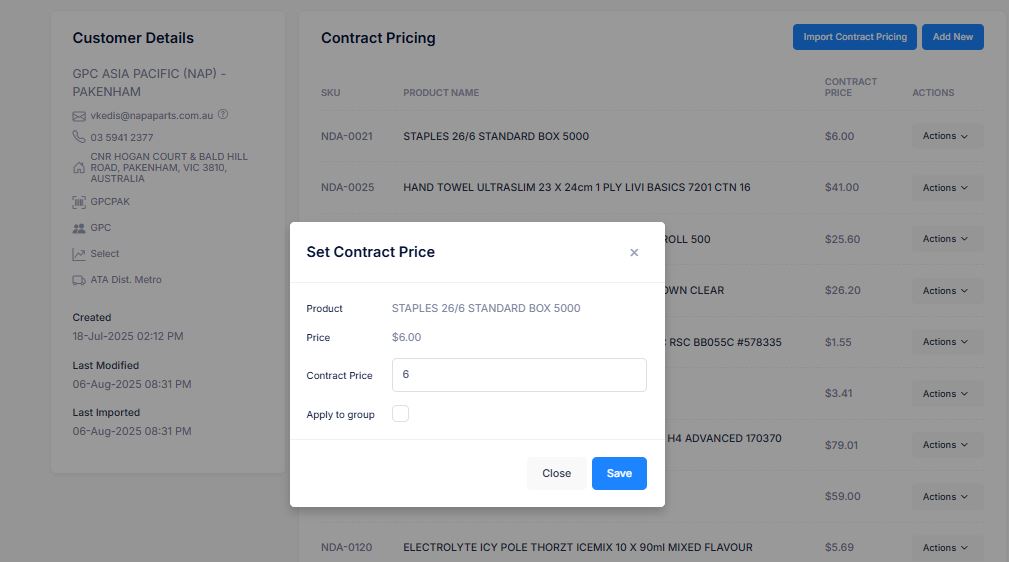Image resolution: width=1009 pixels, height=562 pixels.
Task: Click Import Contract Pricing button
Action: click(x=855, y=37)
